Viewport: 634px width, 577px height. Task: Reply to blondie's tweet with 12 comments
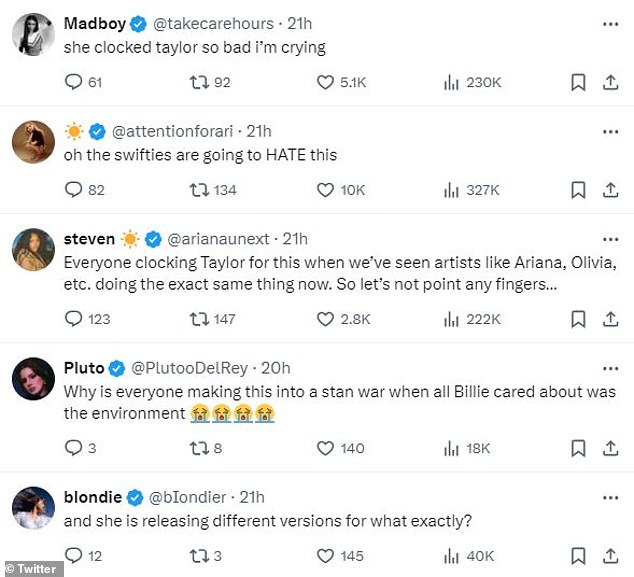74,556
